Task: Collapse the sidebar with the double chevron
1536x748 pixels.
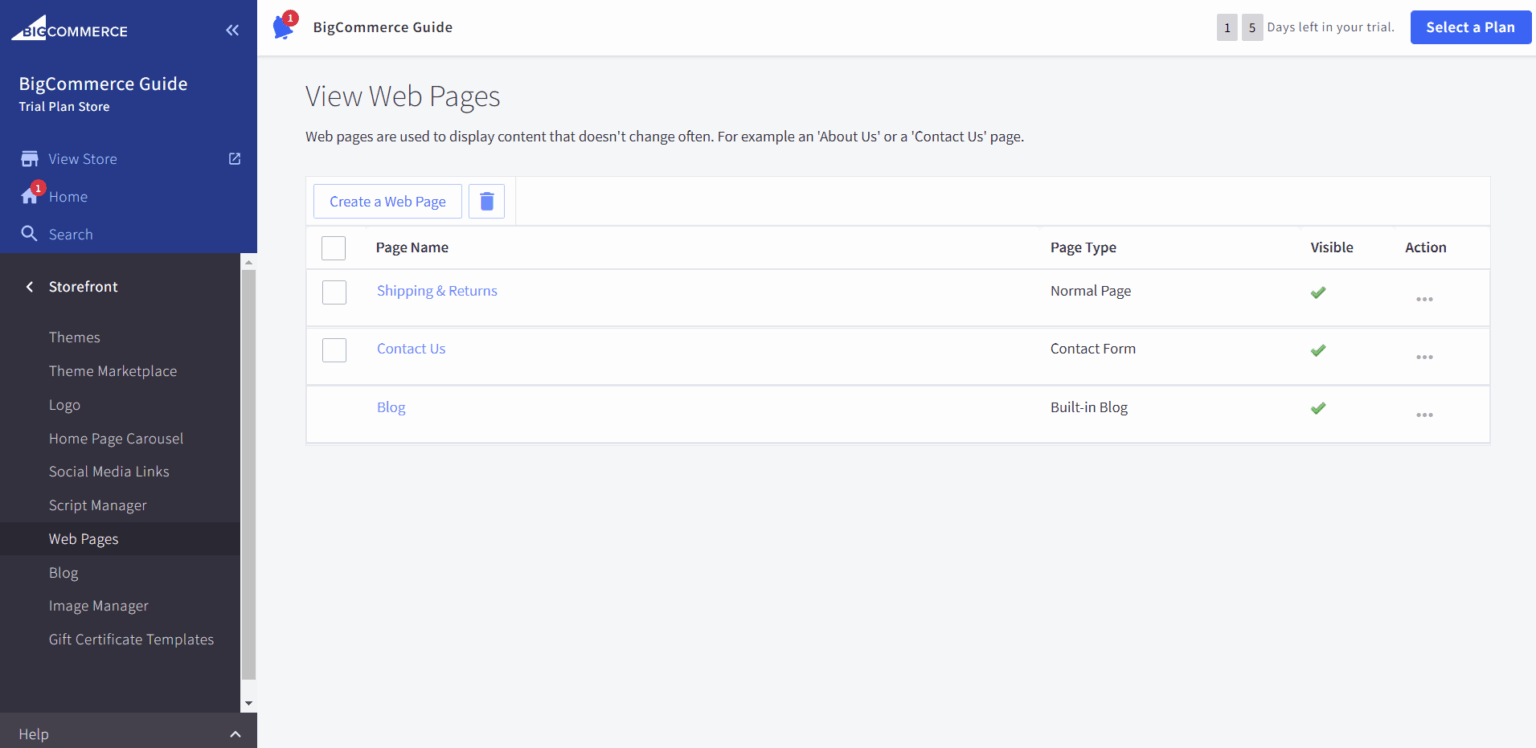Action: pos(232,29)
